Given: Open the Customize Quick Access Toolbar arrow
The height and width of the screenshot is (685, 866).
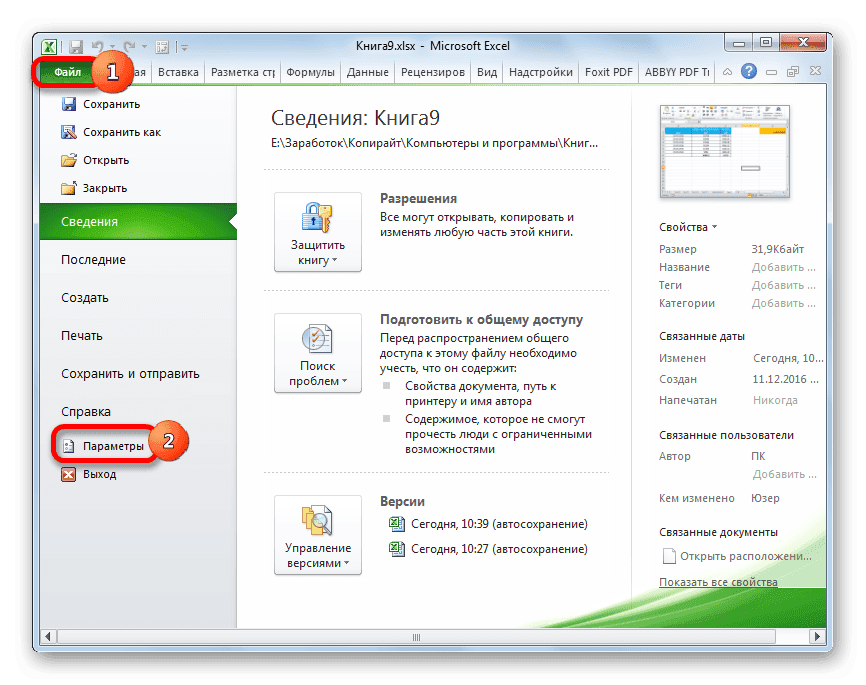Looking at the screenshot, I should tap(183, 47).
